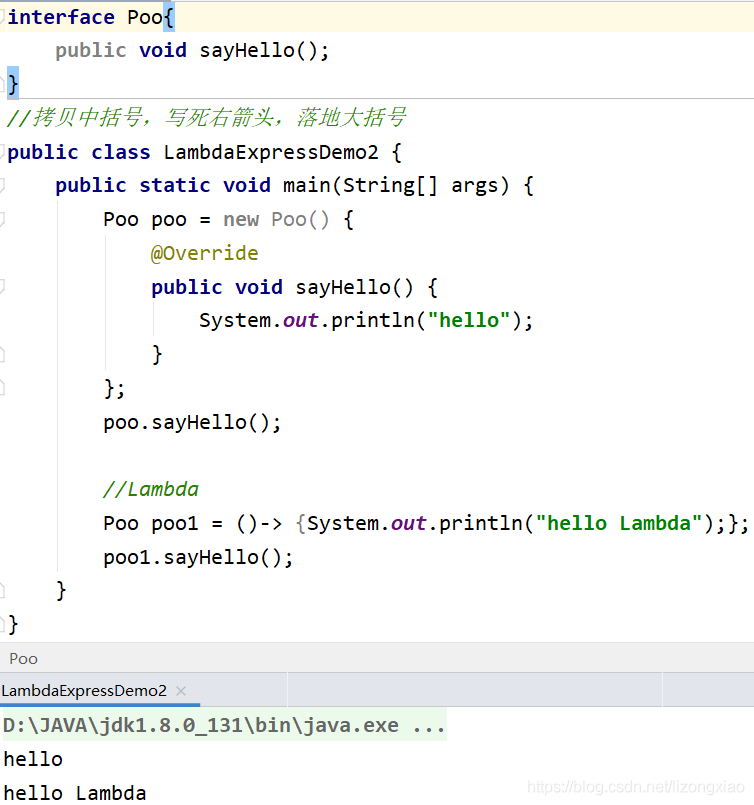Place cursor on the @Override annotation
Image resolution: width=754 pixels, height=805 pixels.
[x=204, y=253]
